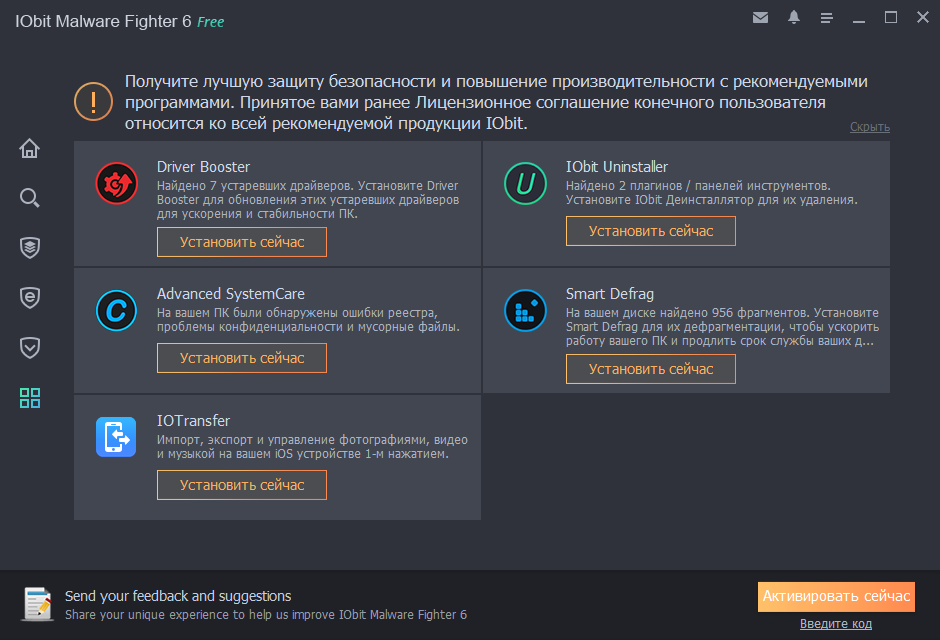Maximize the IObit Malware Fighter window

(x=891, y=17)
